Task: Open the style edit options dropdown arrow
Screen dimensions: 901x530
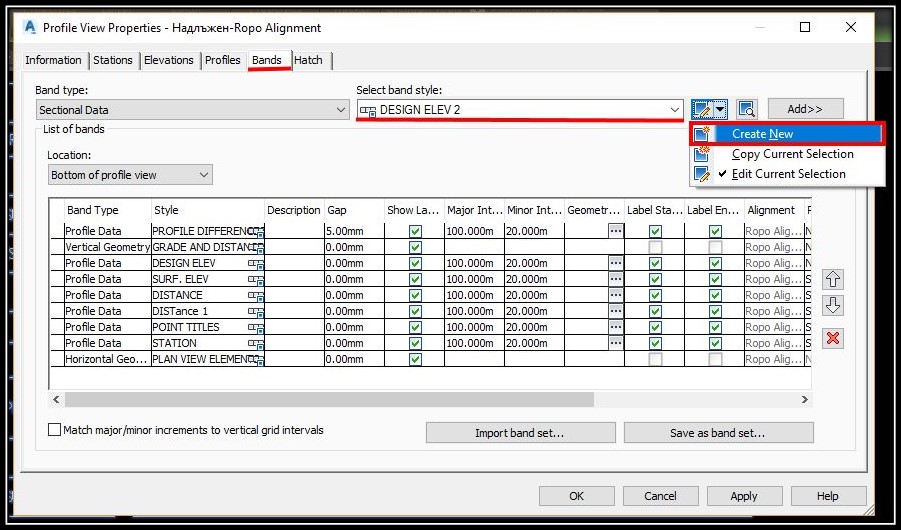Action: (720, 109)
